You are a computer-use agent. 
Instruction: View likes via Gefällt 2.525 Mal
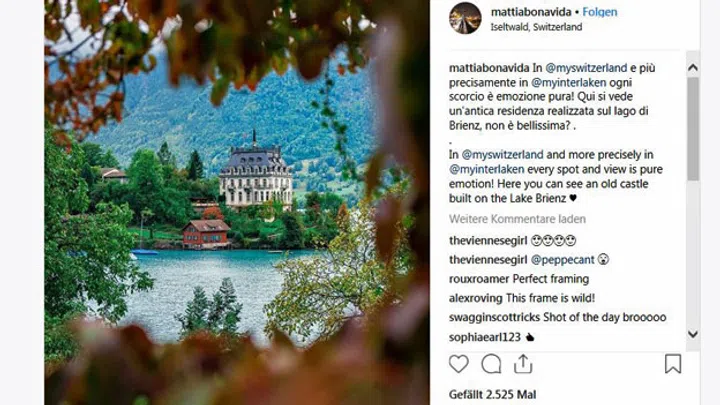click(x=492, y=395)
